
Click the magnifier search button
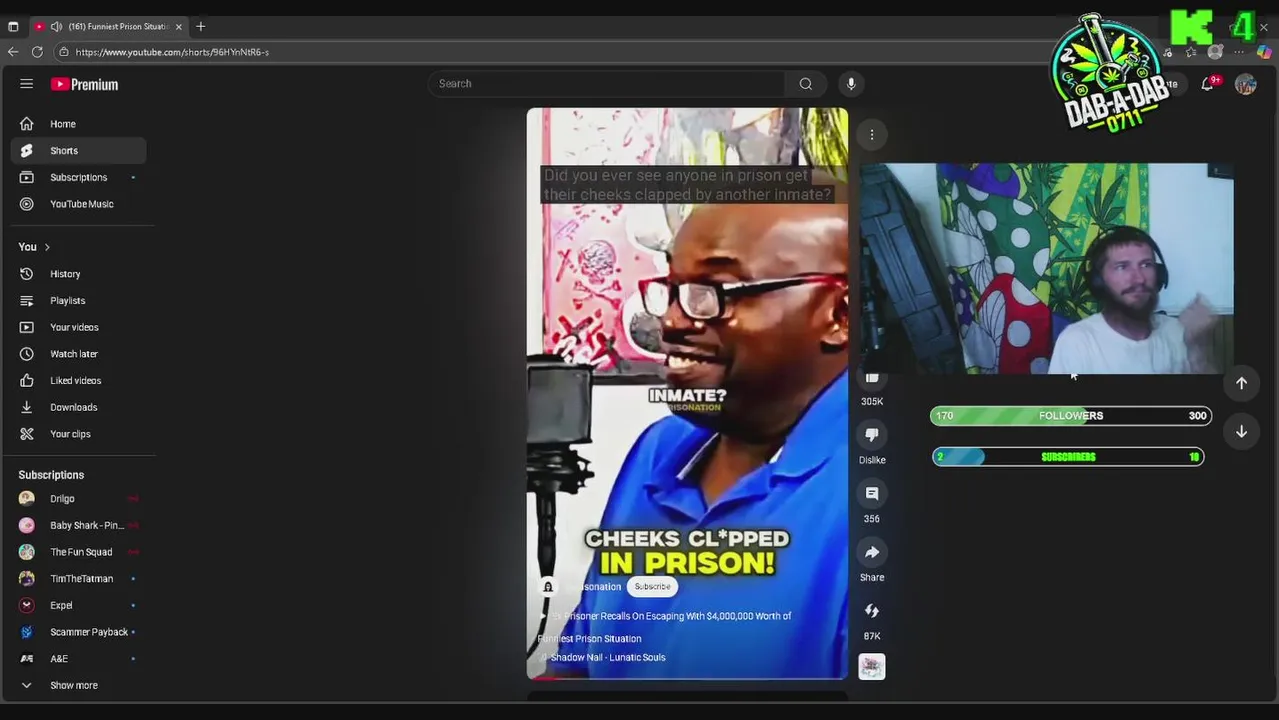pyautogui.click(x=806, y=84)
